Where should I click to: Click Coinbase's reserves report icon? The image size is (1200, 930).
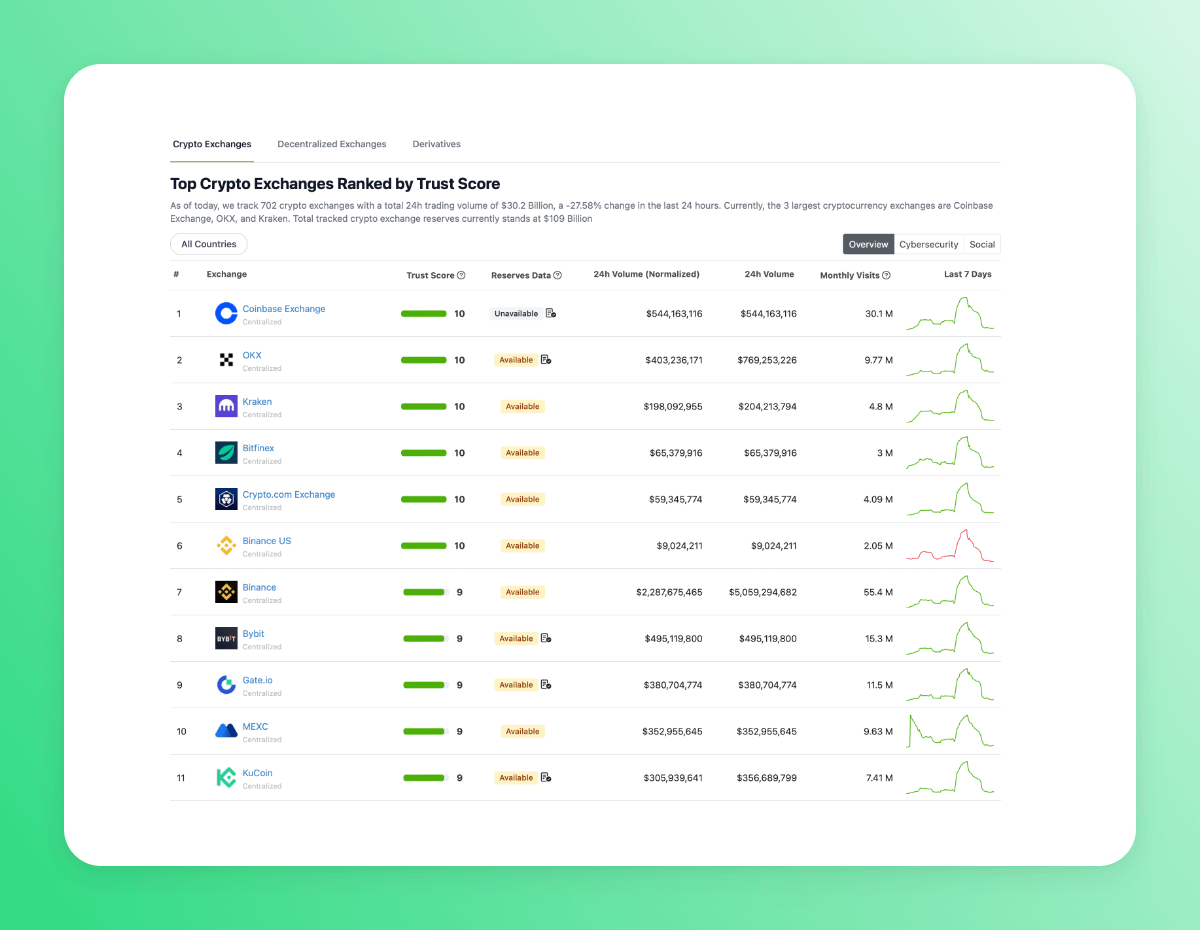pos(550,314)
